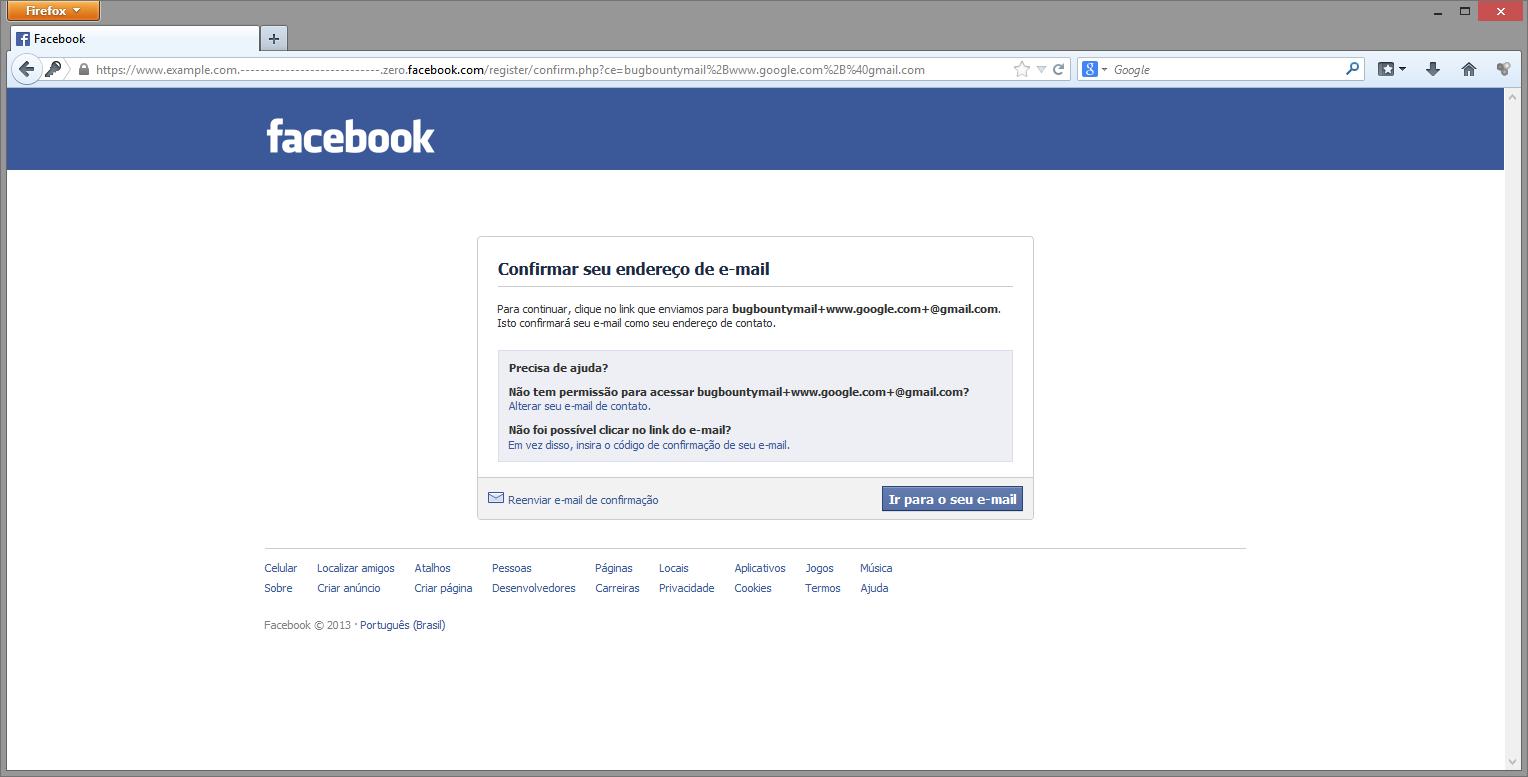Click the Facebook favicon on the tab

pos(23,39)
